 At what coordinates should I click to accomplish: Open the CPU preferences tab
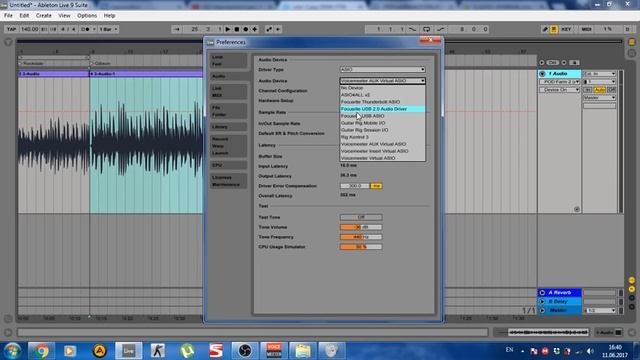229,165
